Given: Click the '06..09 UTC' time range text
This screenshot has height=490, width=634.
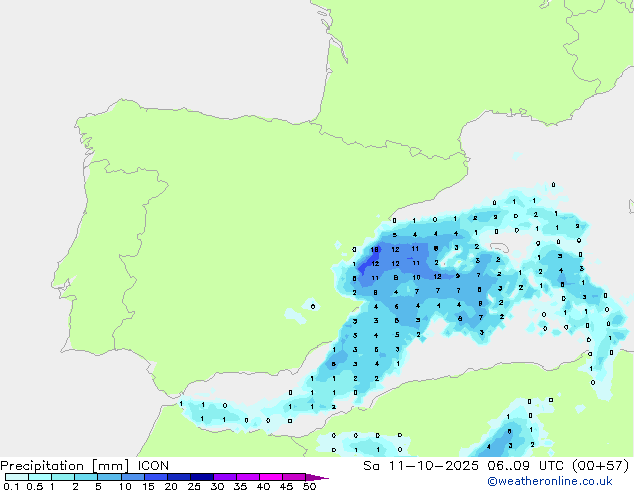Looking at the screenshot, I should click(x=526, y=466).
